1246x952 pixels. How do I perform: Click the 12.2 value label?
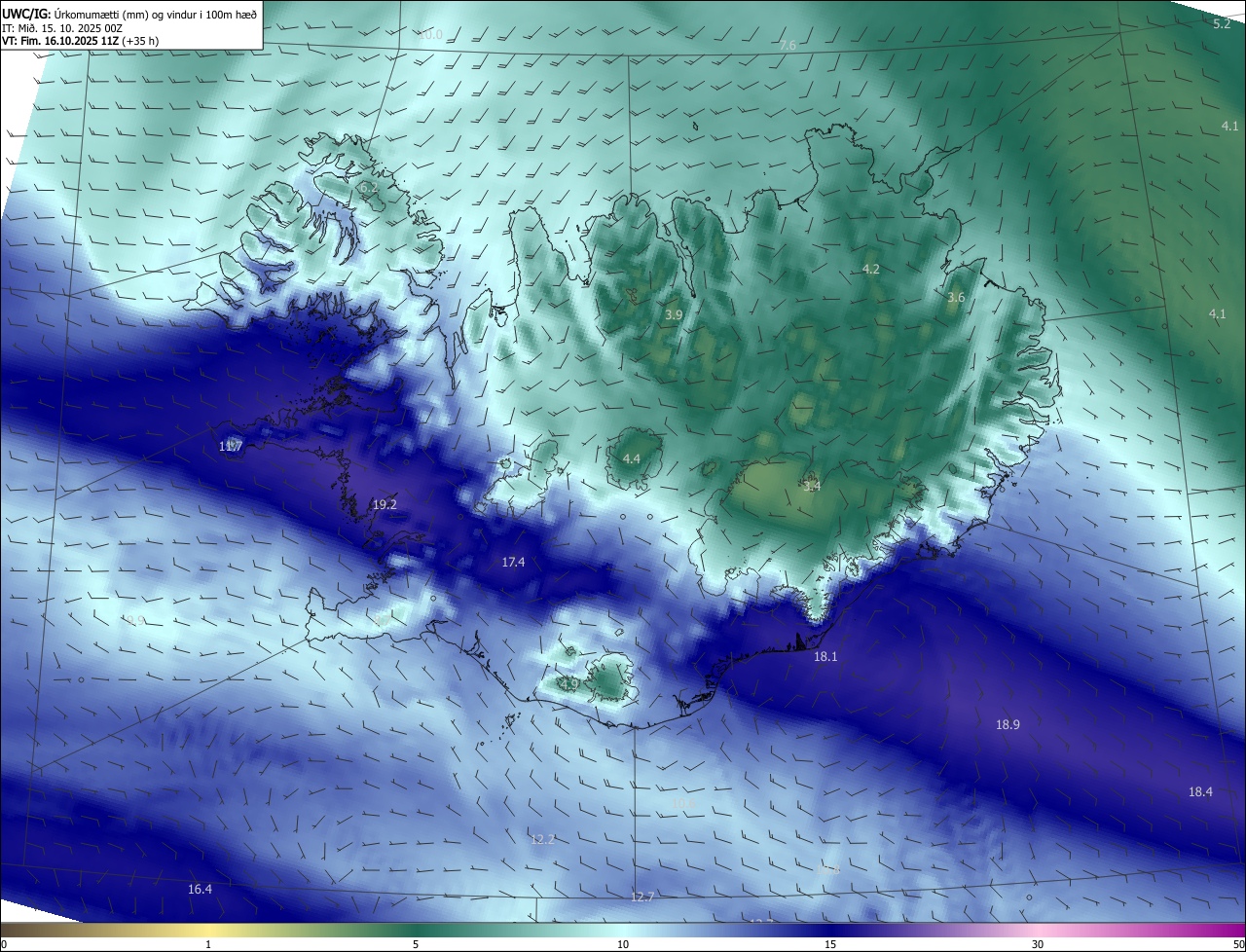point(542,839)
